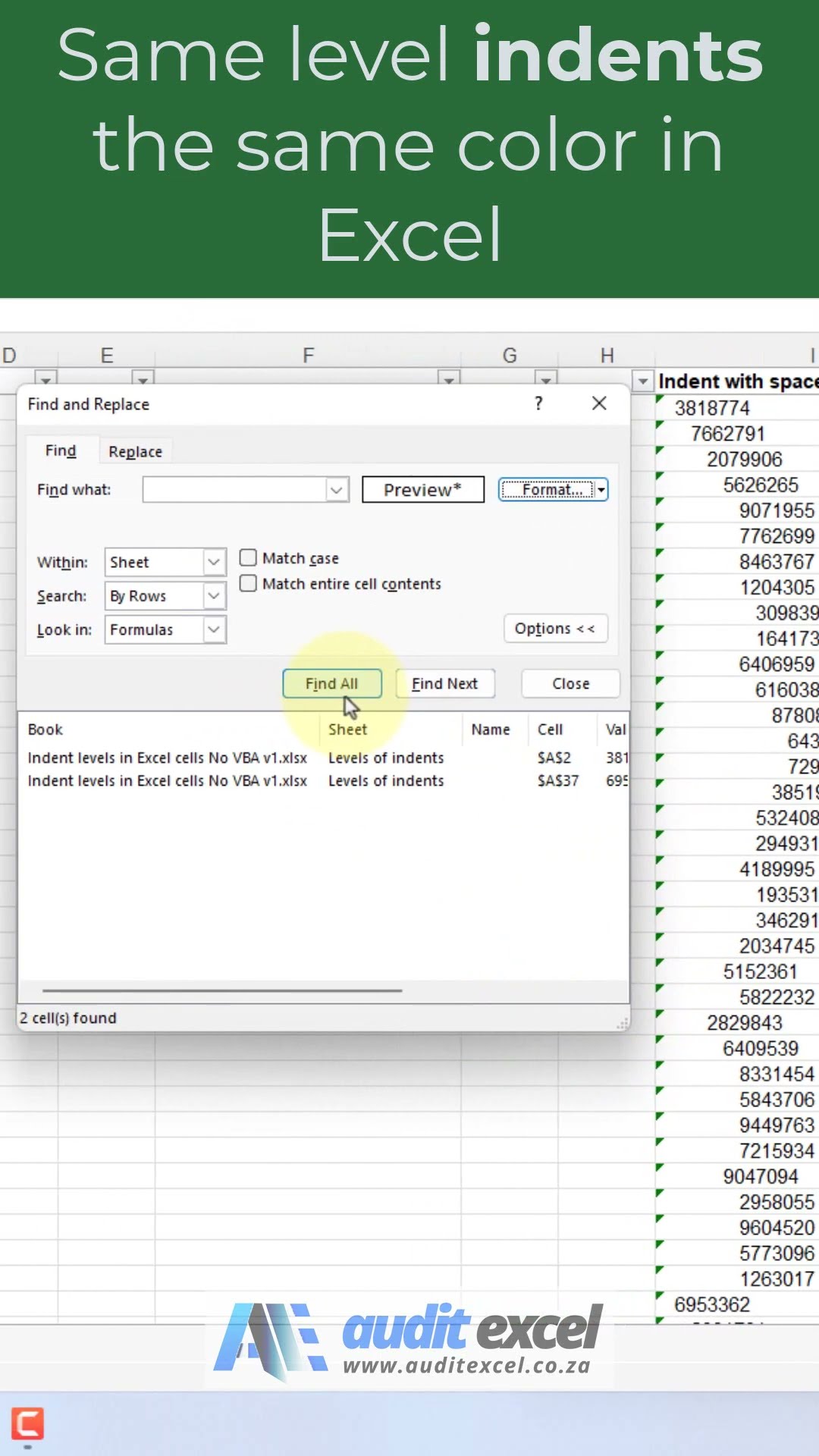Select cell containing 5626265

pos(737,485)
